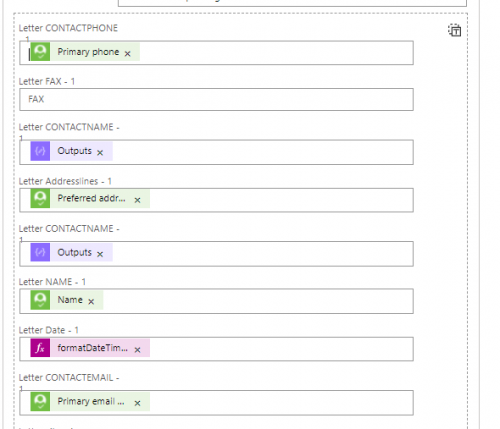This screenshot has width=500, height=429.
Task: Click the array/detail-input switch icon at the top right
Action: pyautogui.click(x=455, y=30)
